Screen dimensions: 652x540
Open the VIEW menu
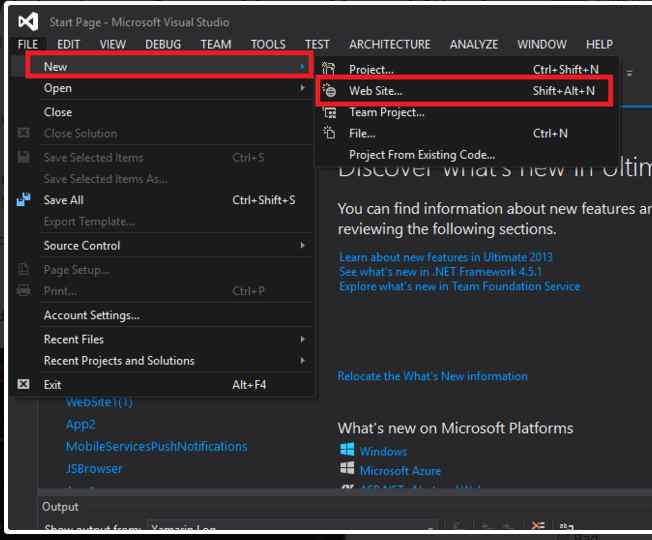(113, 44)
